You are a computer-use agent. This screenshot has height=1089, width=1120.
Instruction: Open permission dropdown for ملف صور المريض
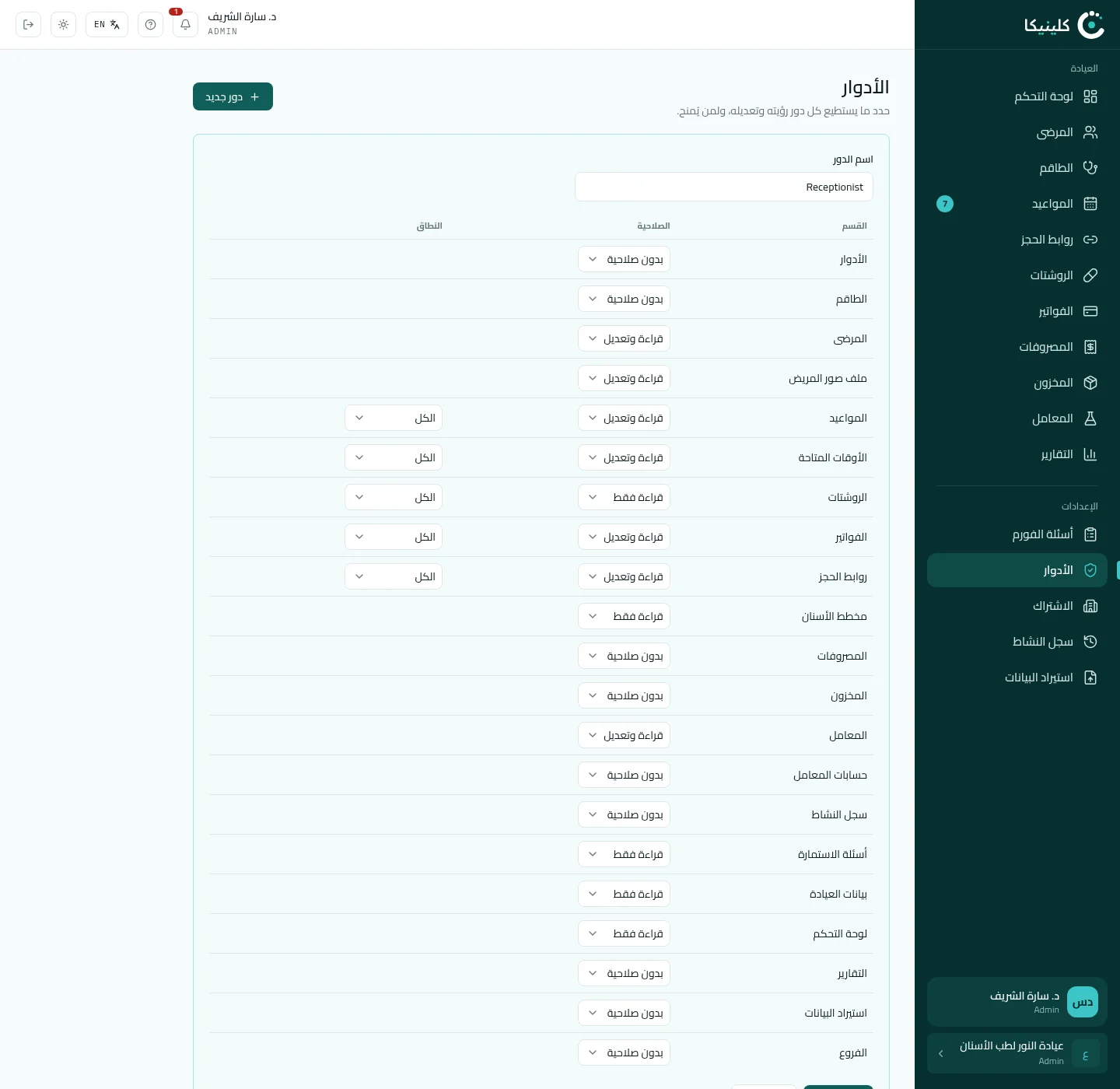pyautogui.click(x=624, y=378)
